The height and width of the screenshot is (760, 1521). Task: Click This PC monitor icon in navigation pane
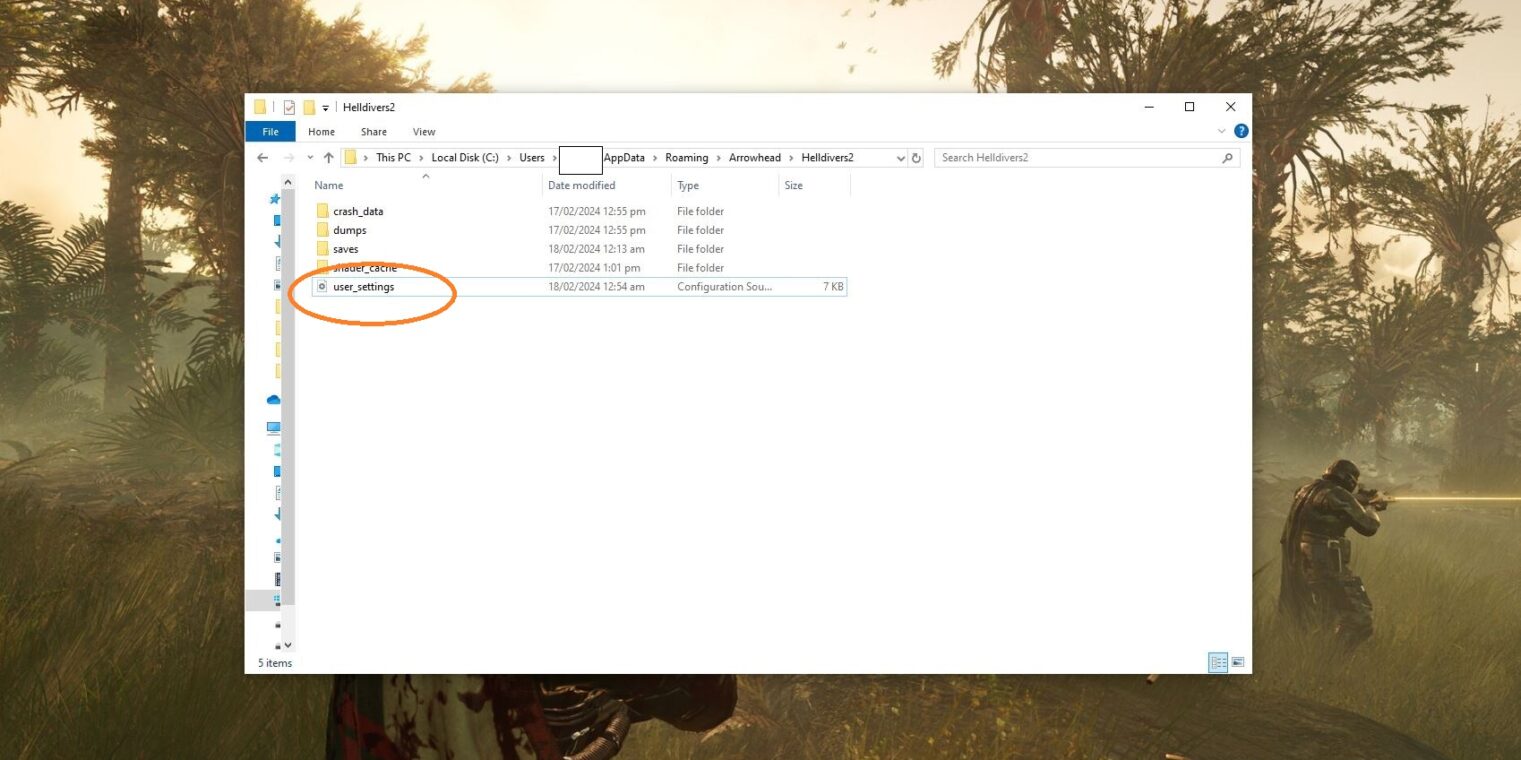274,428
